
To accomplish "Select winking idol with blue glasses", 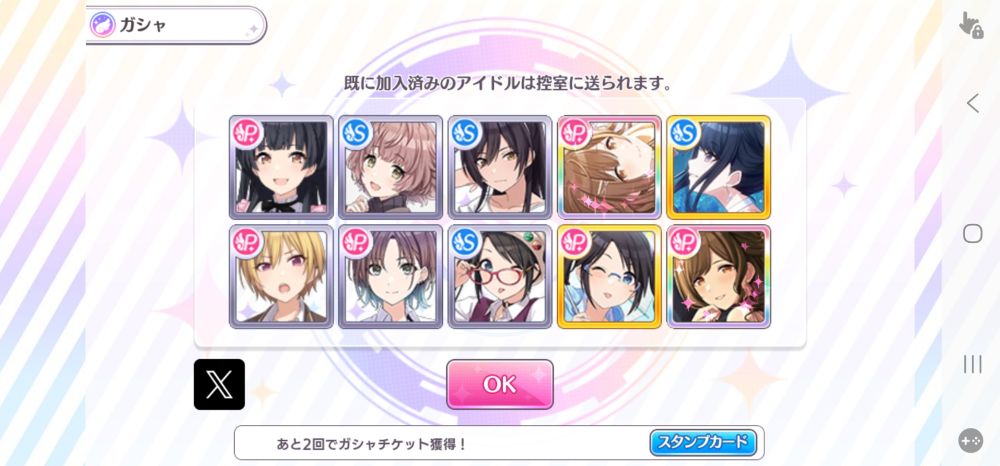I will 609,277.
